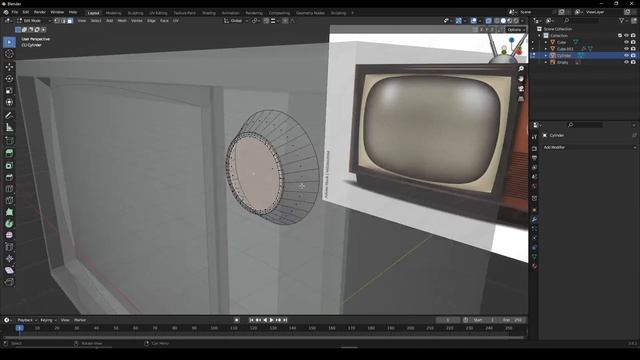
Task: Toggle Collection exclude checkbox
Action: pos(620,36)
